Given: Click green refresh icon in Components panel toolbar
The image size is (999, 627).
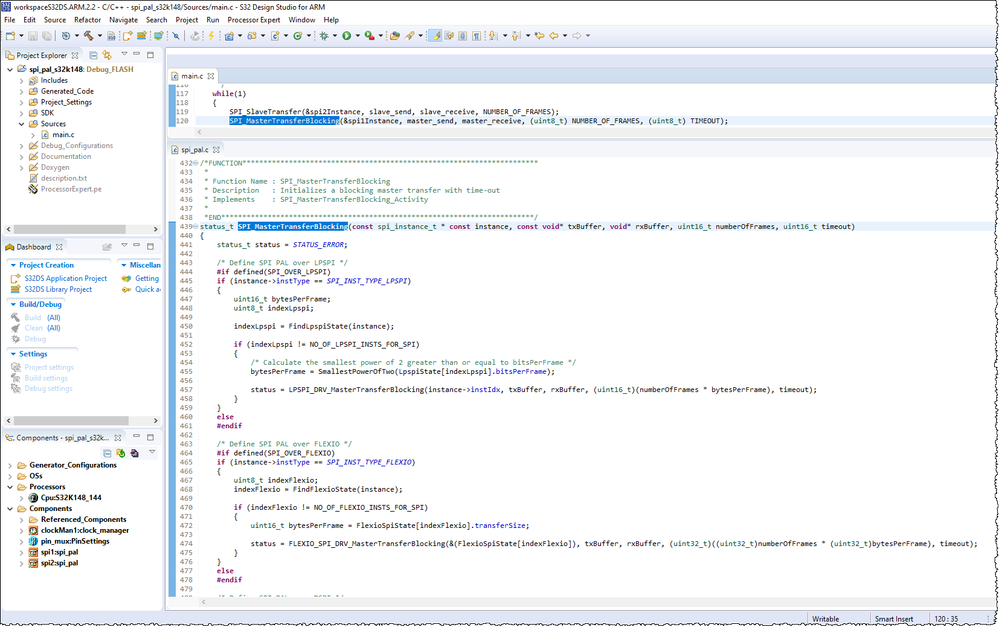Looking at the screenshot, I should point(120,453).
